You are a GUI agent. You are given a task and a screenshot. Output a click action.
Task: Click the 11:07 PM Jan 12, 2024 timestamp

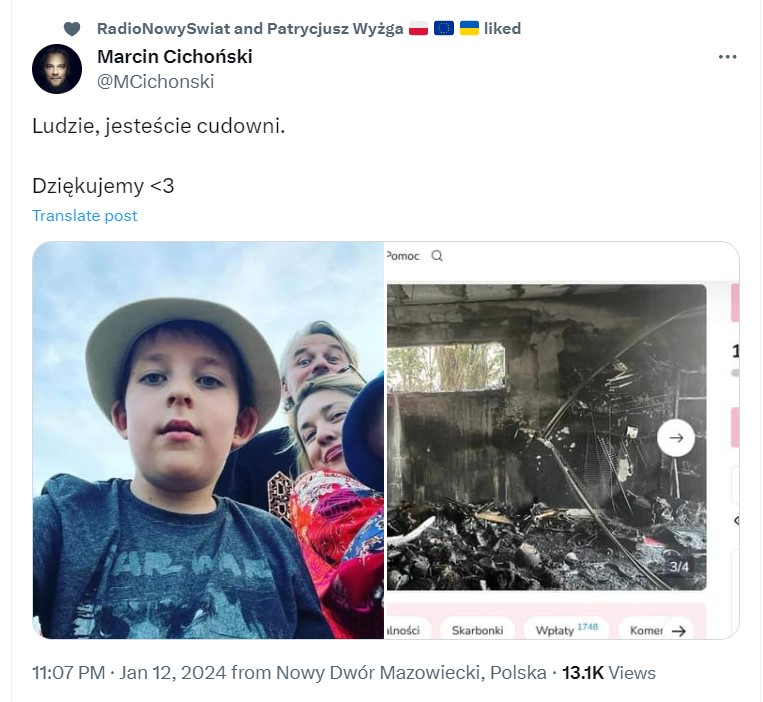[129, 673]
